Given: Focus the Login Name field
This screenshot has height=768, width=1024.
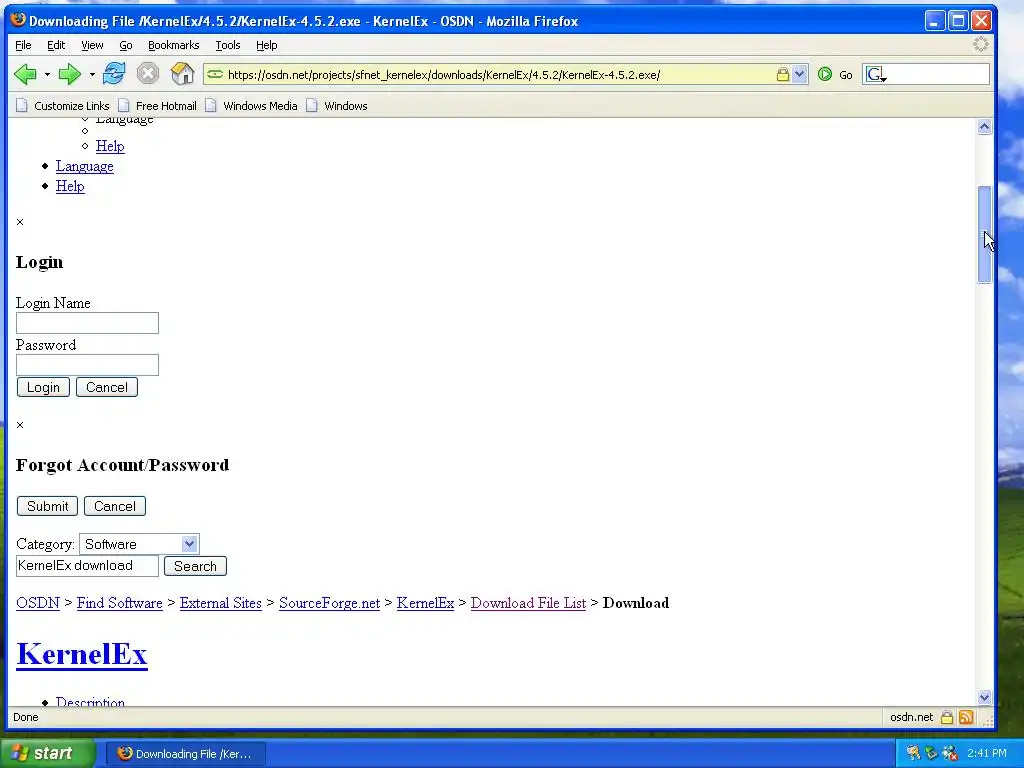Looking at the screenshot, I should click(x=88, y=323).
